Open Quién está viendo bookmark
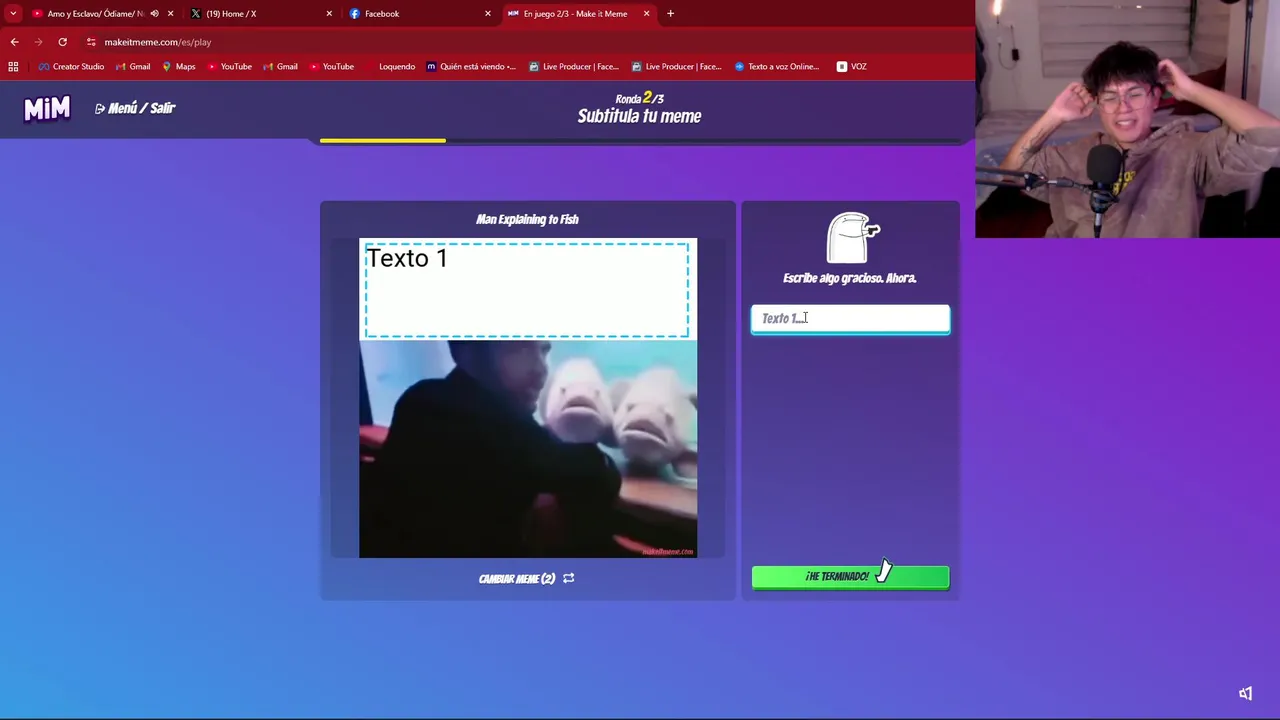The width and height of the screenshot is (1280, 720). [471, 66]
